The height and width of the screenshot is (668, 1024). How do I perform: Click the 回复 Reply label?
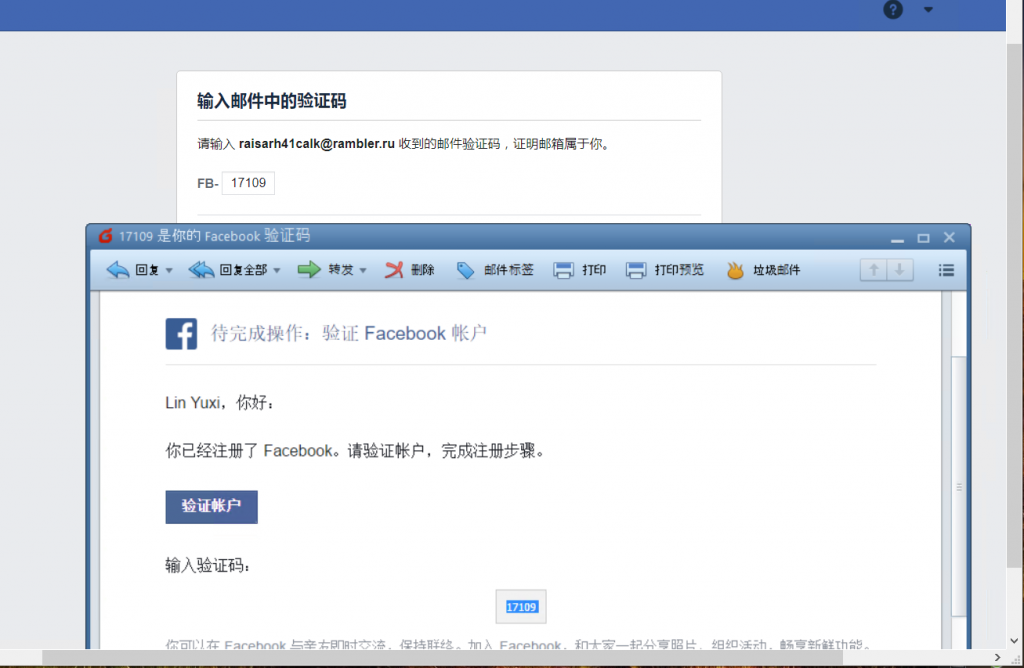click(147, 270)
